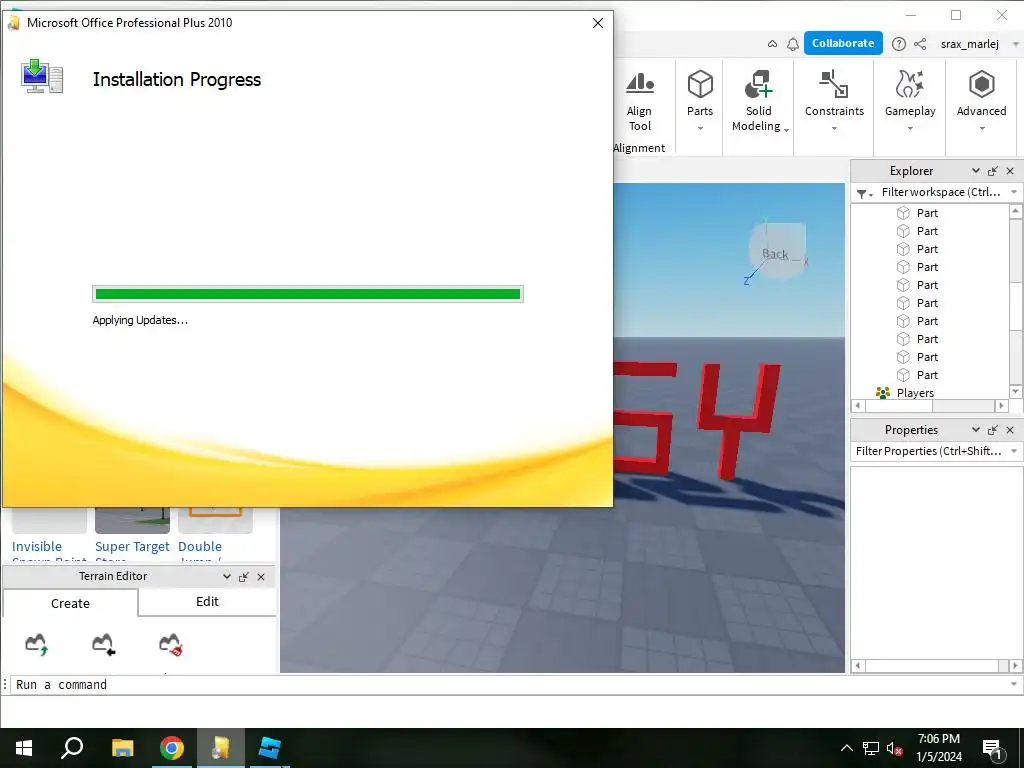Switch to Office setup on the taskbar
Viewport: 1024px width, 768px height.
click(x=221, y=748)
